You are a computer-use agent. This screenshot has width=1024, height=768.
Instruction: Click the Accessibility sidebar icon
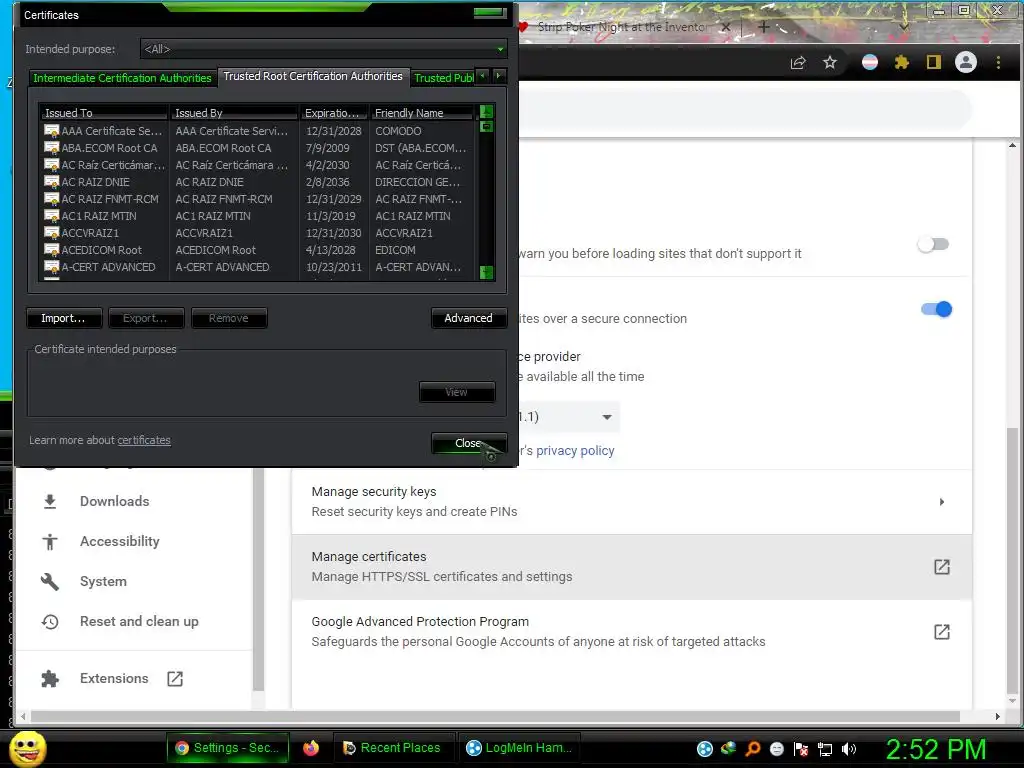point(50,541)
